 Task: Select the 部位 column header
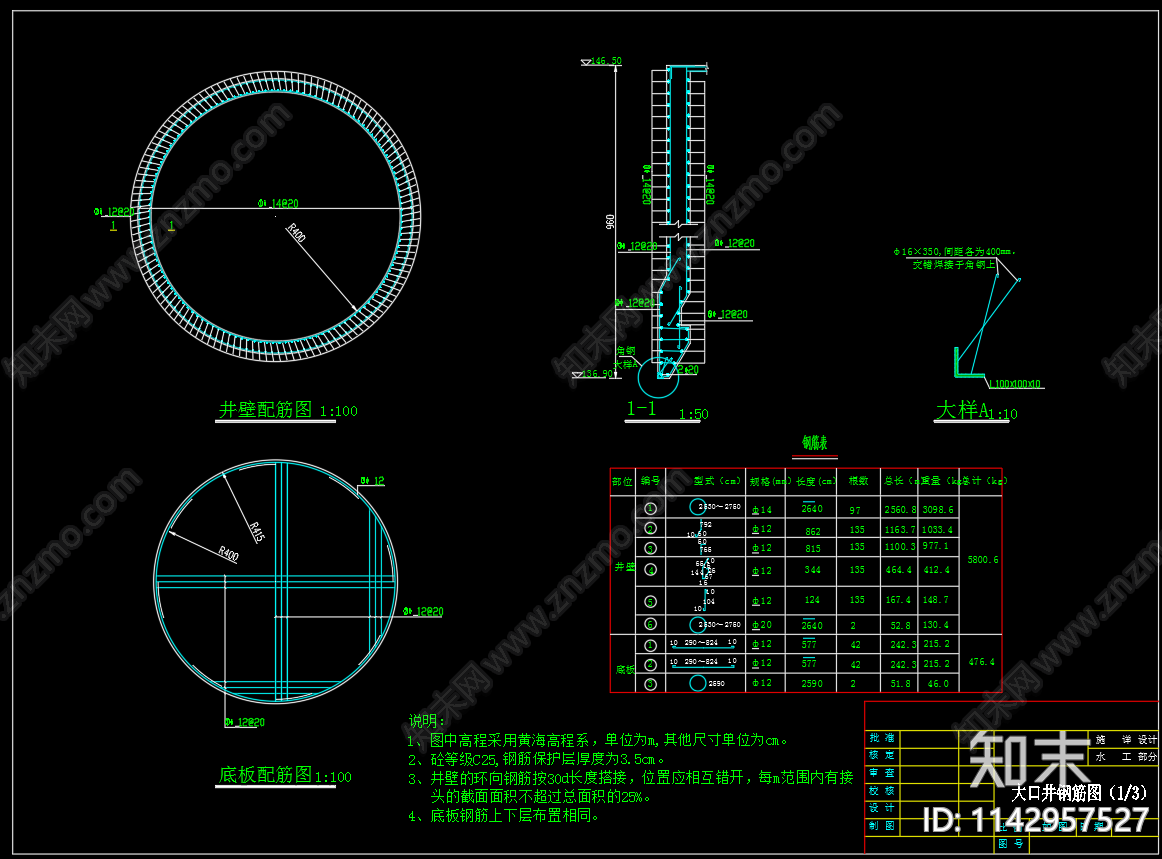coord(622,481)
